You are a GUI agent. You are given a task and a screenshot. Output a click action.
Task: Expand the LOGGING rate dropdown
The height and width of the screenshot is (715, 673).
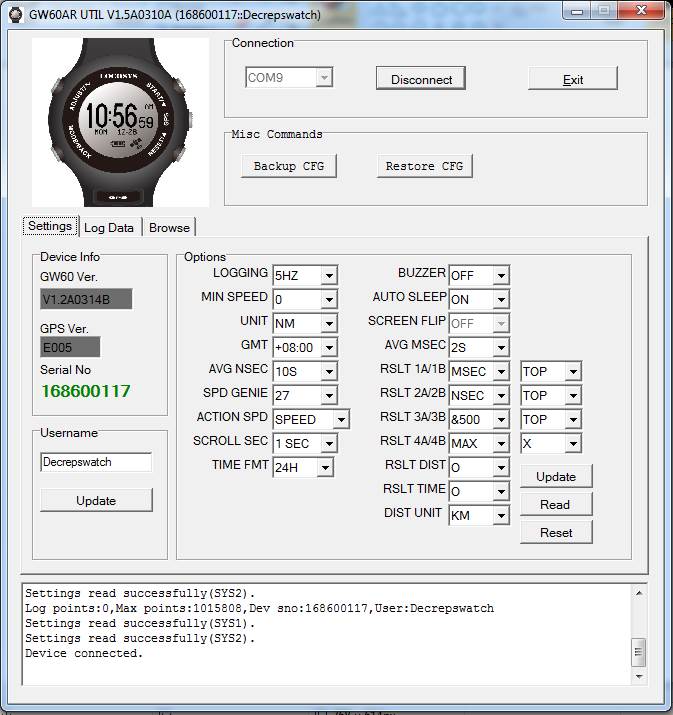click(329, 276)
